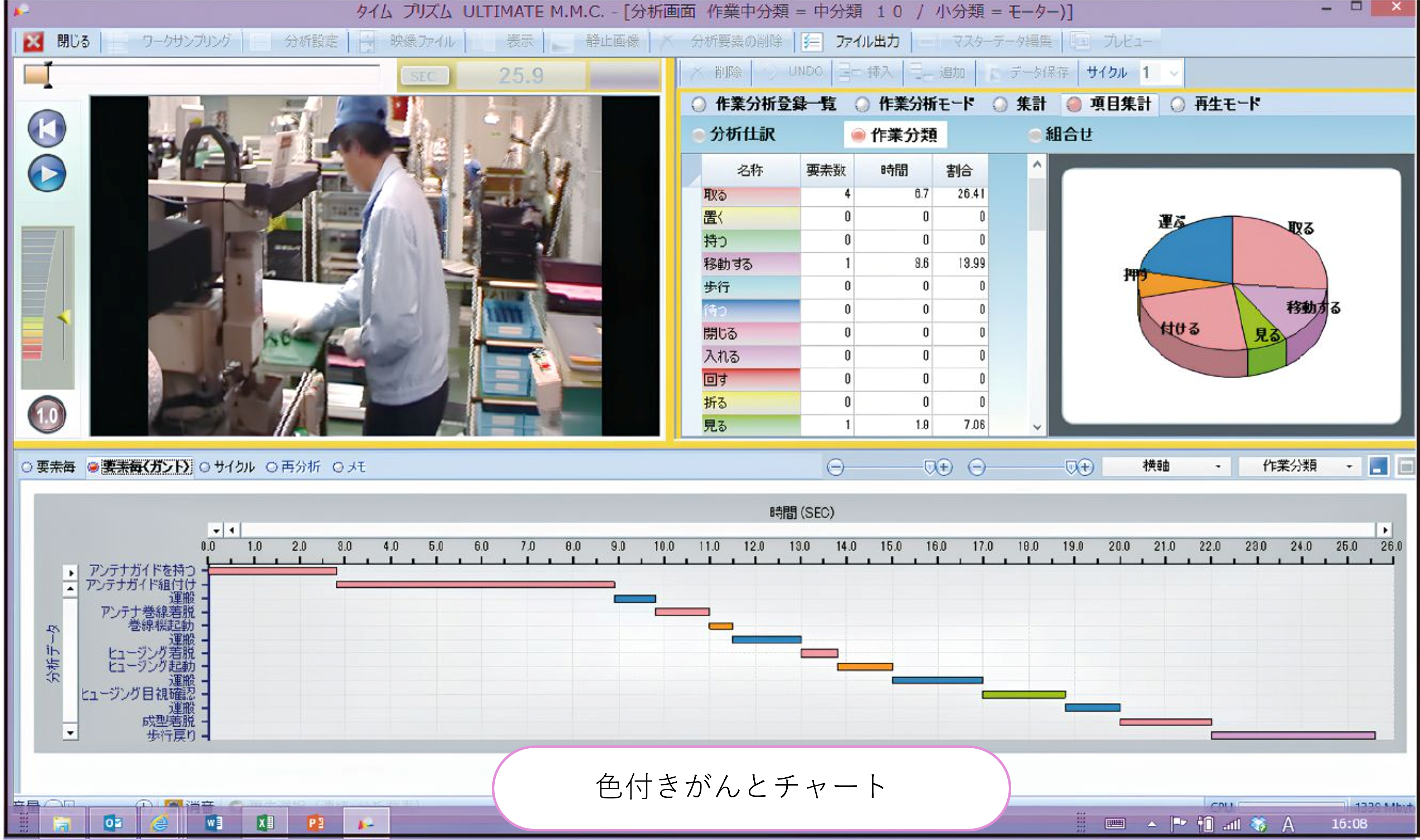Select the 取る row in the table
Viewport: 1420px width, 840px height.
844,195
